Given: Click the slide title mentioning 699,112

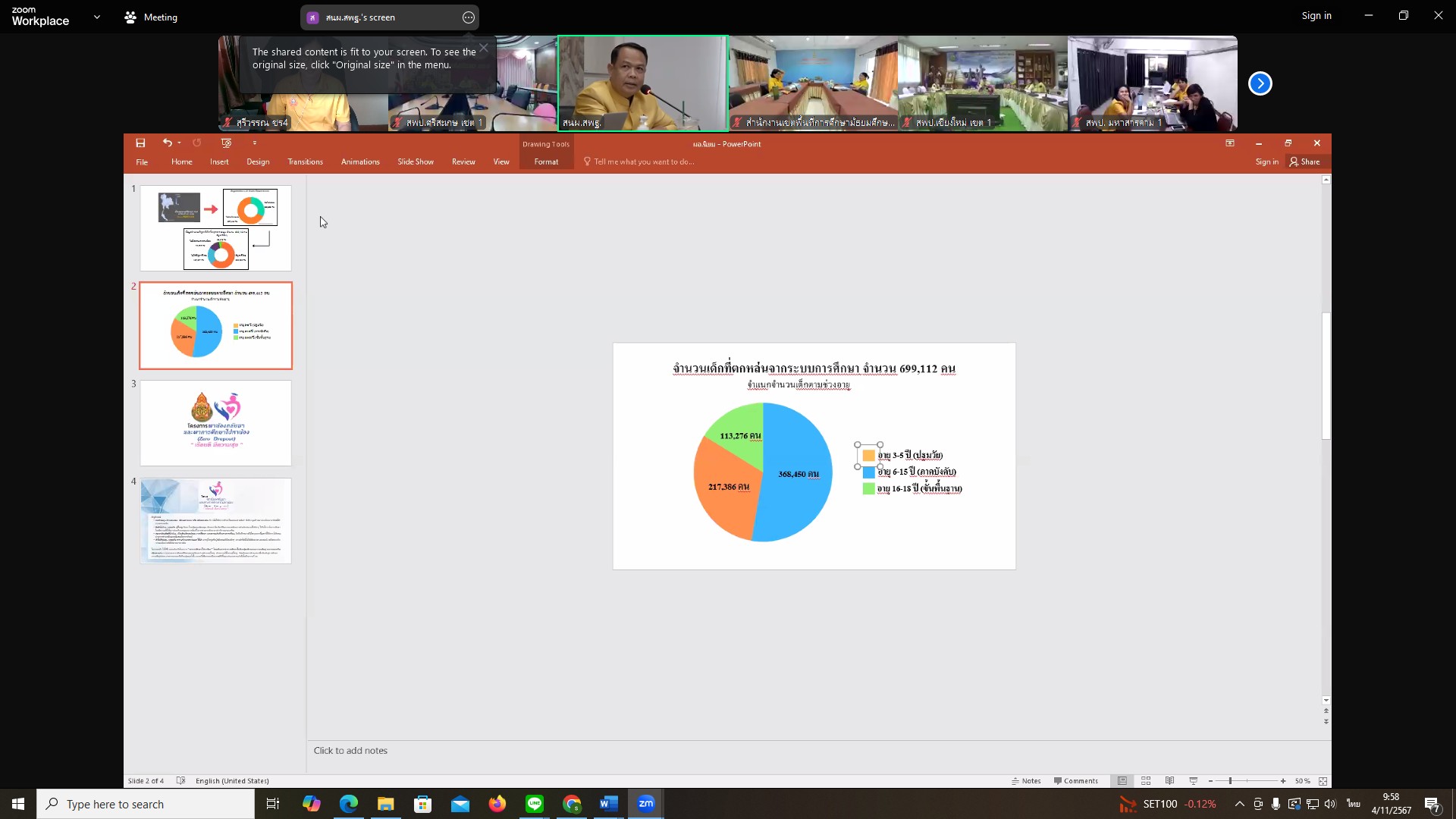Looking at the screenshot, I should tap(814, 369).
